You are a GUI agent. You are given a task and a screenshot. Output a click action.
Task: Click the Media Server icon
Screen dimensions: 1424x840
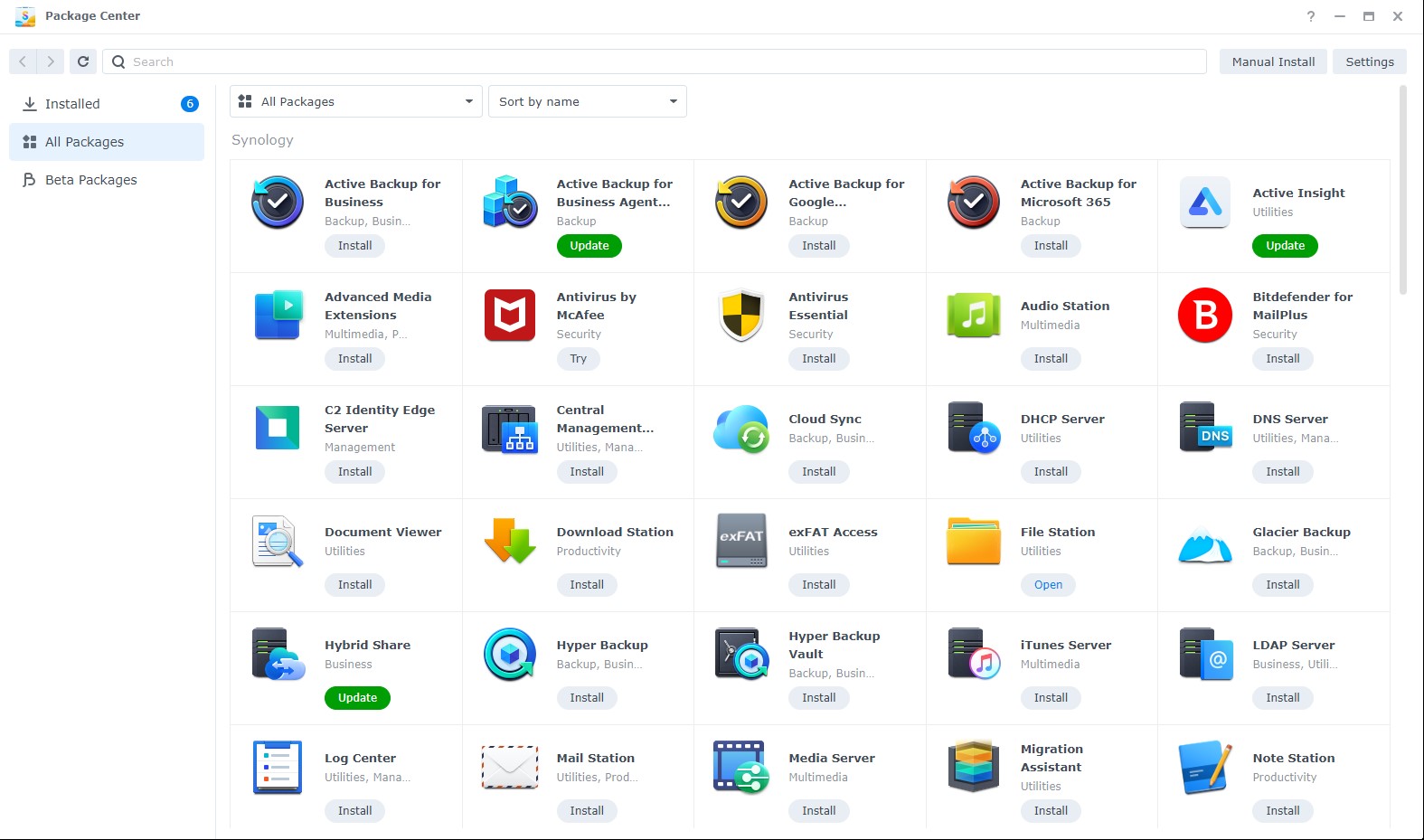(x=741, y=767)
